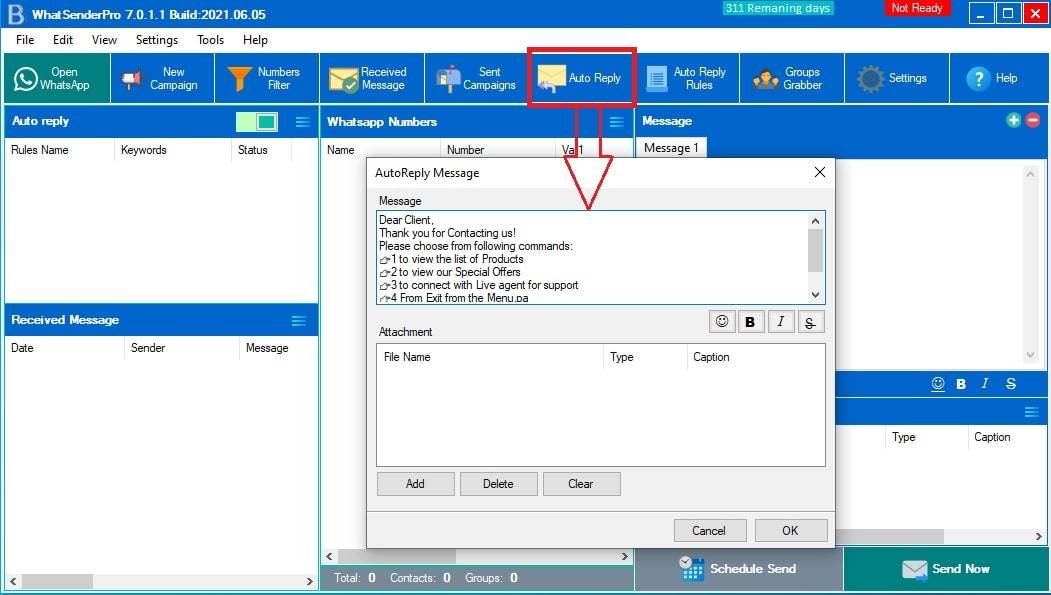Open the Tools menu
The height and width of the screenshot is (595, 1051).
(210, 40)
